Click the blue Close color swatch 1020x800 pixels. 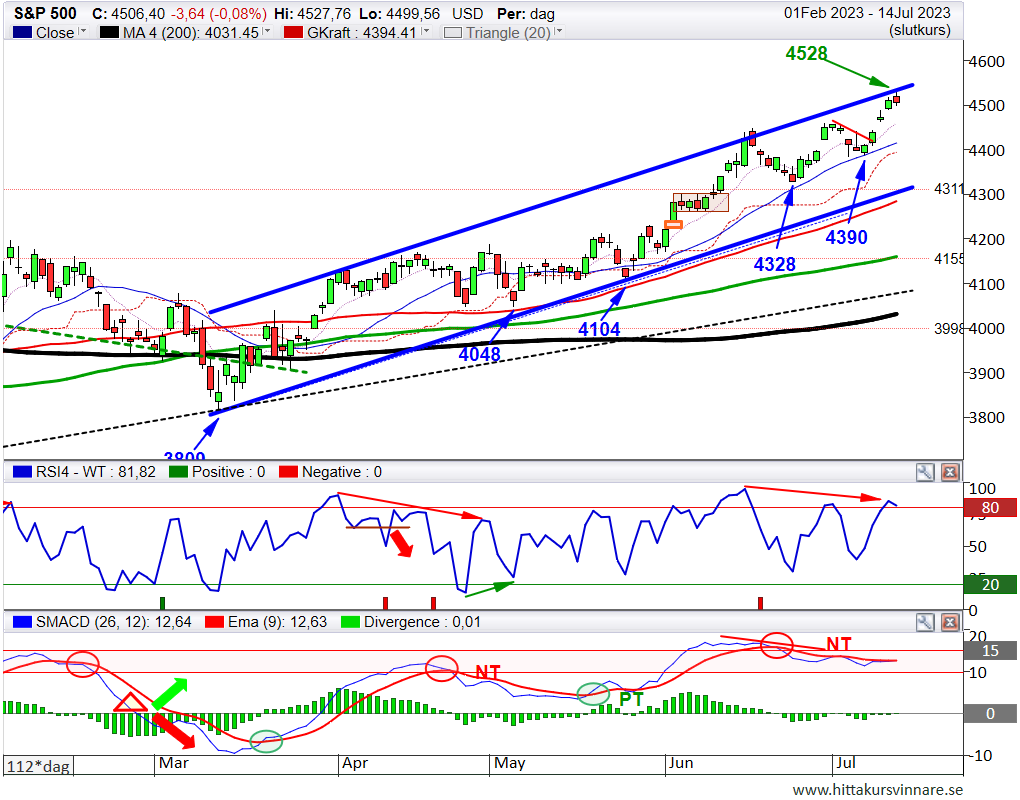[x=22, y=33]
